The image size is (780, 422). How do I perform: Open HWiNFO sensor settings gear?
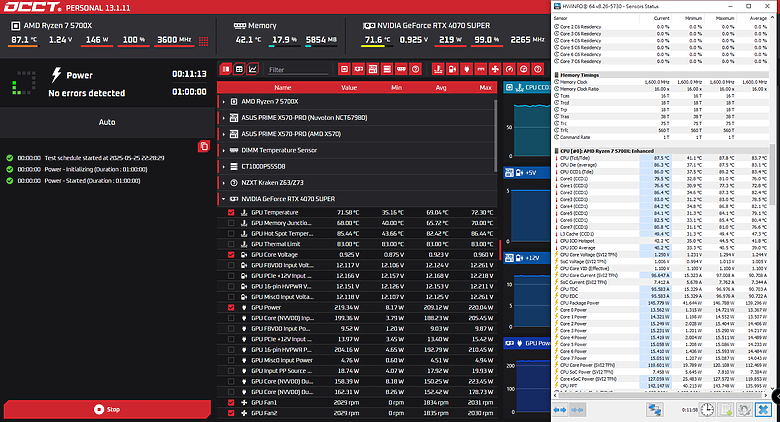(744, 410)
